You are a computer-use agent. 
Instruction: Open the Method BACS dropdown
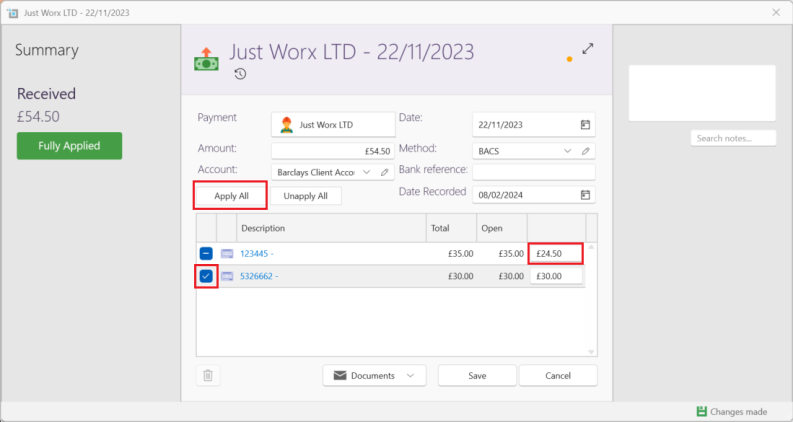[567, 151]
